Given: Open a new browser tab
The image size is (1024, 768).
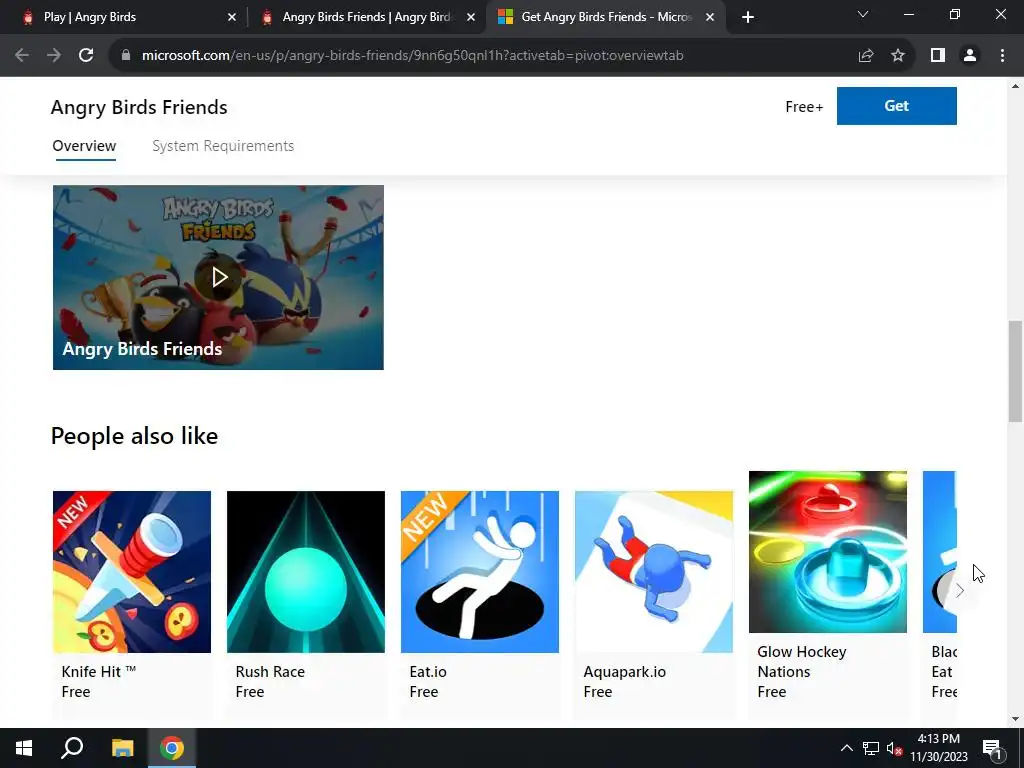Looking at the screenshot, I should pos(748,17).
